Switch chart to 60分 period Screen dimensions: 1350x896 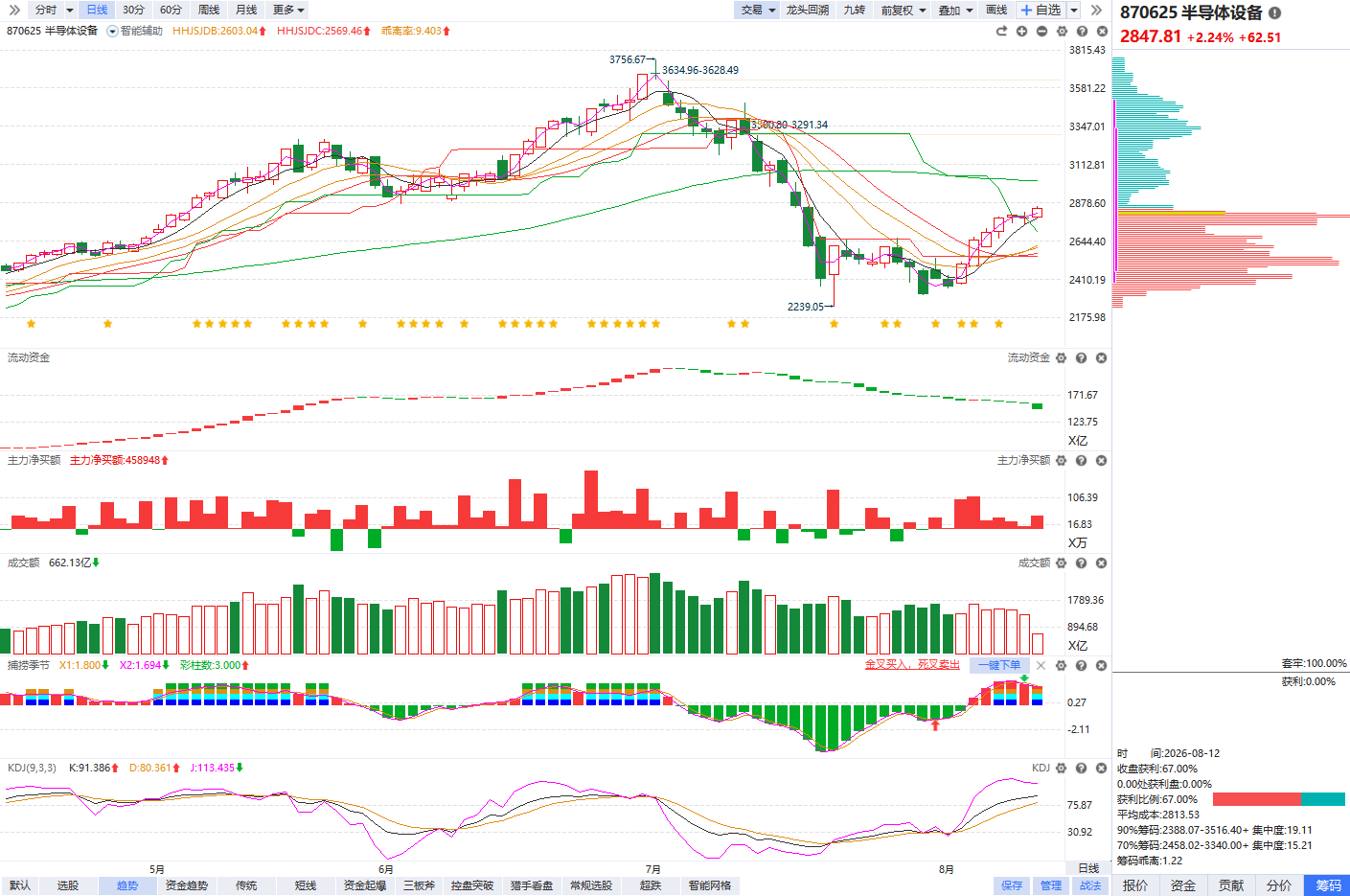click(x=171, y=10)
